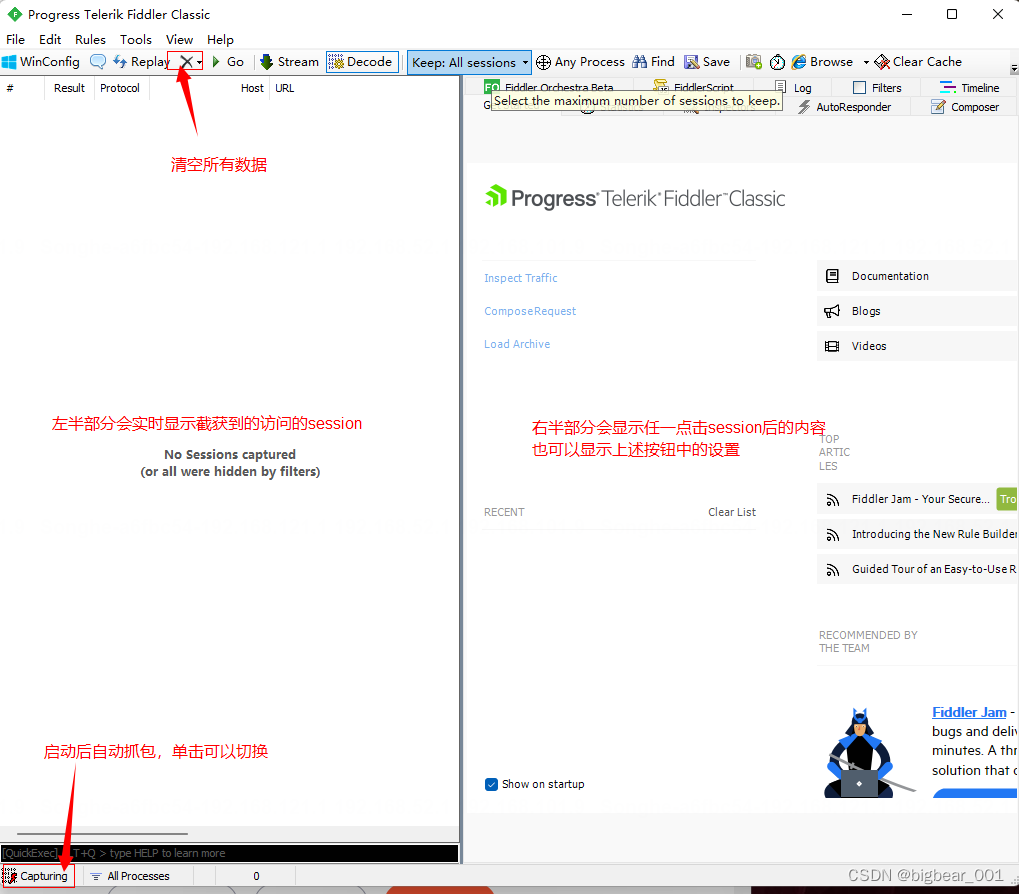
Task: Click the QuickExec command input box
Action: 229,853
